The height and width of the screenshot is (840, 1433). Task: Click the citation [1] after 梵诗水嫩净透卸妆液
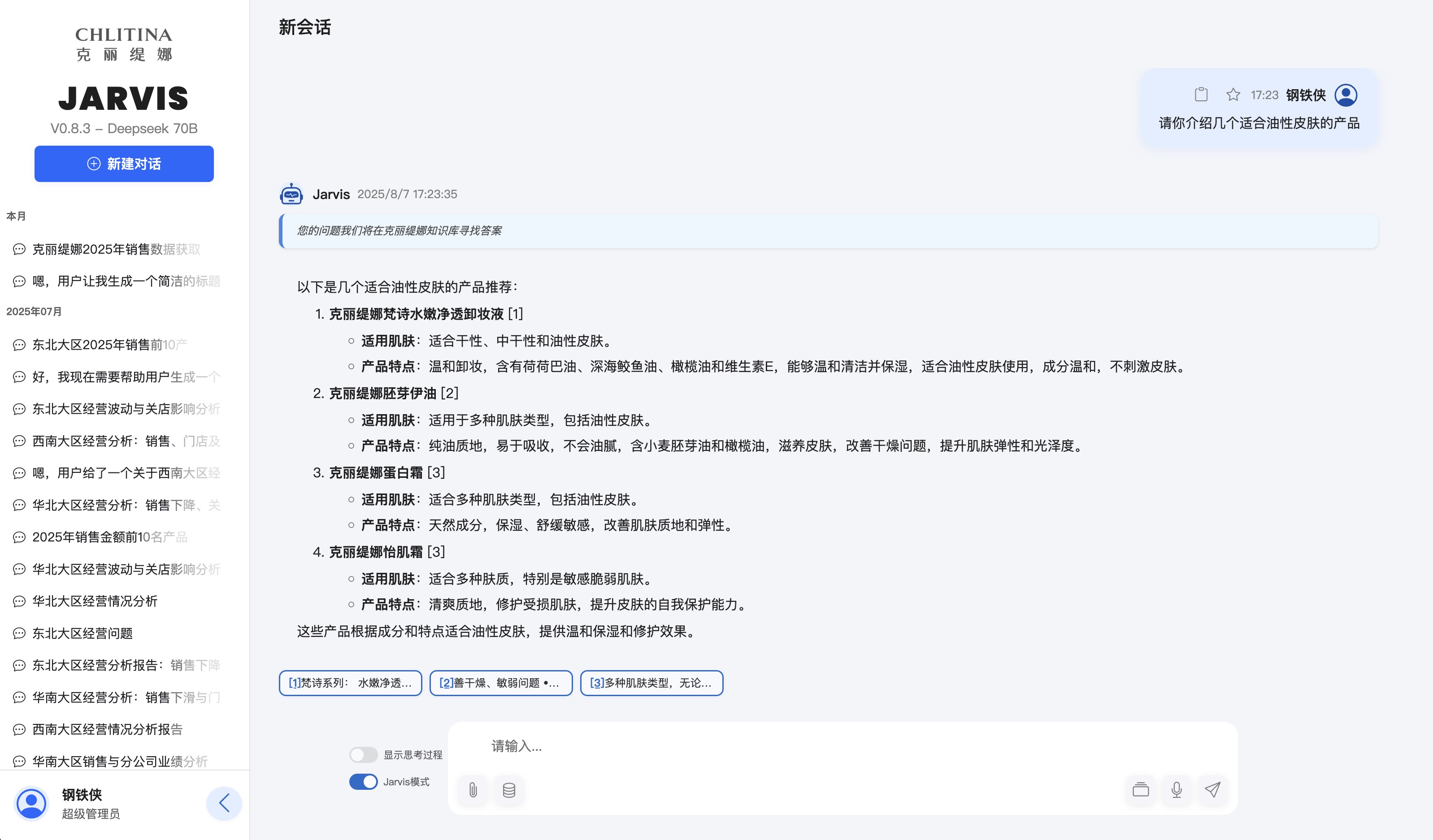[x=515, y=314]
